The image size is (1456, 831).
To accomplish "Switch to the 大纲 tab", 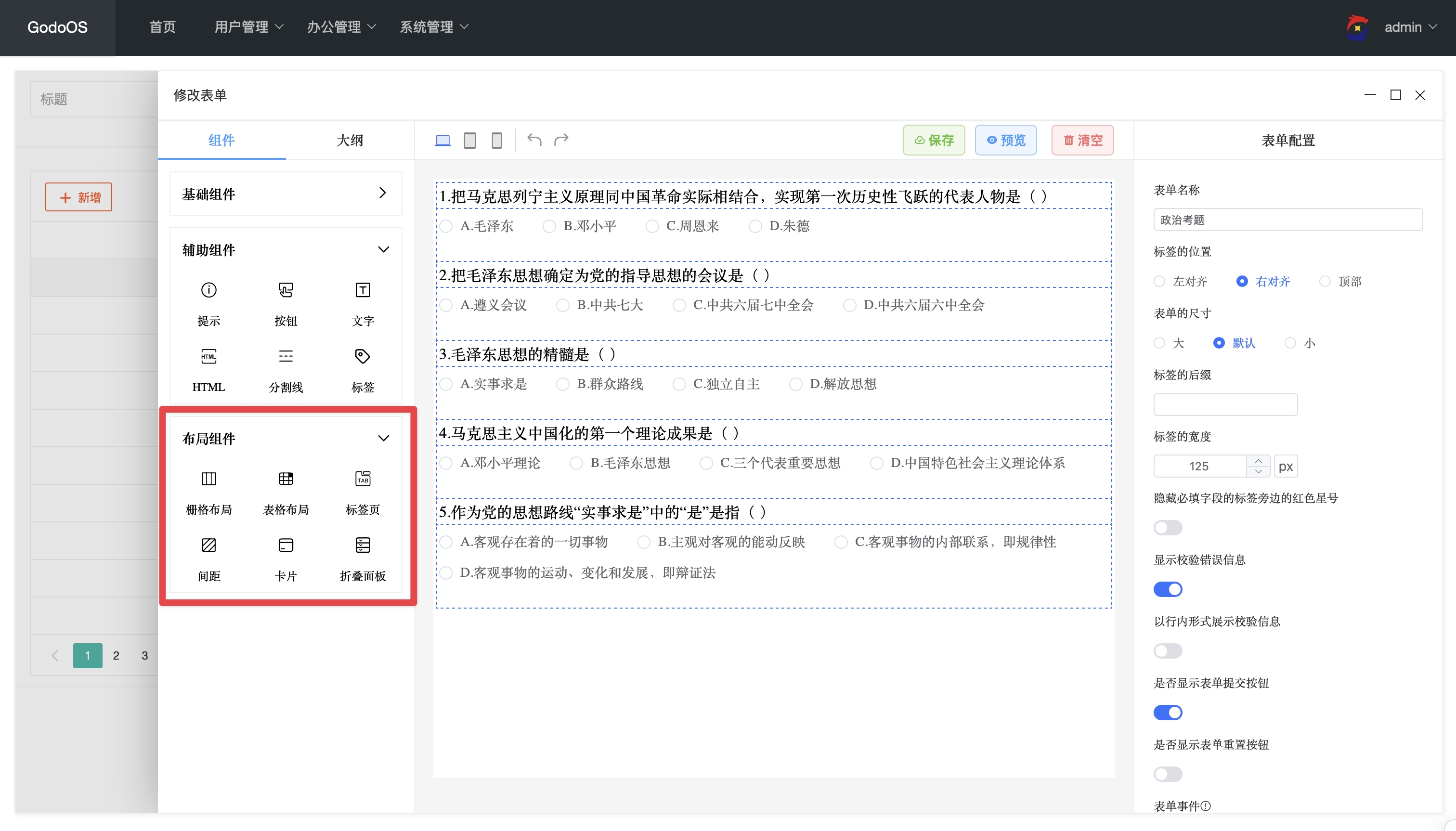I will [350, 140].
